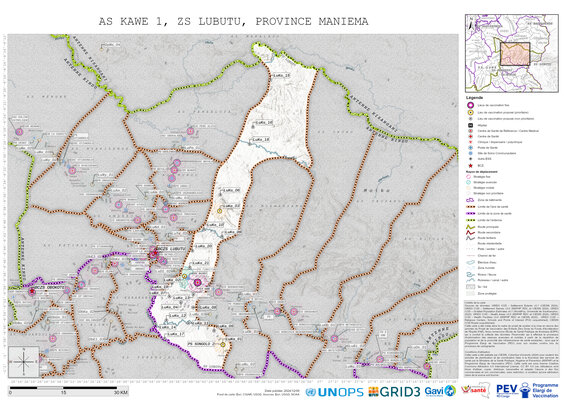Image resolution: width=566 pixels, height=400 pixels.
Task: Click the Clinique / dispensaire legend icon
Action: pos(470,142)
